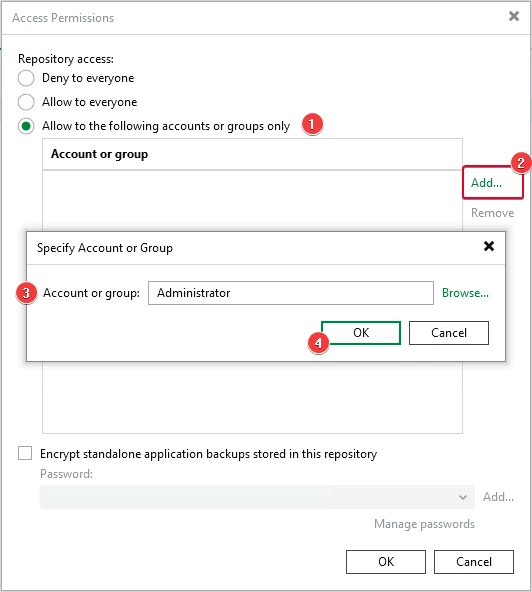
Task: Close the Specify Account or Group dialog
Action: tap(489, 246)
